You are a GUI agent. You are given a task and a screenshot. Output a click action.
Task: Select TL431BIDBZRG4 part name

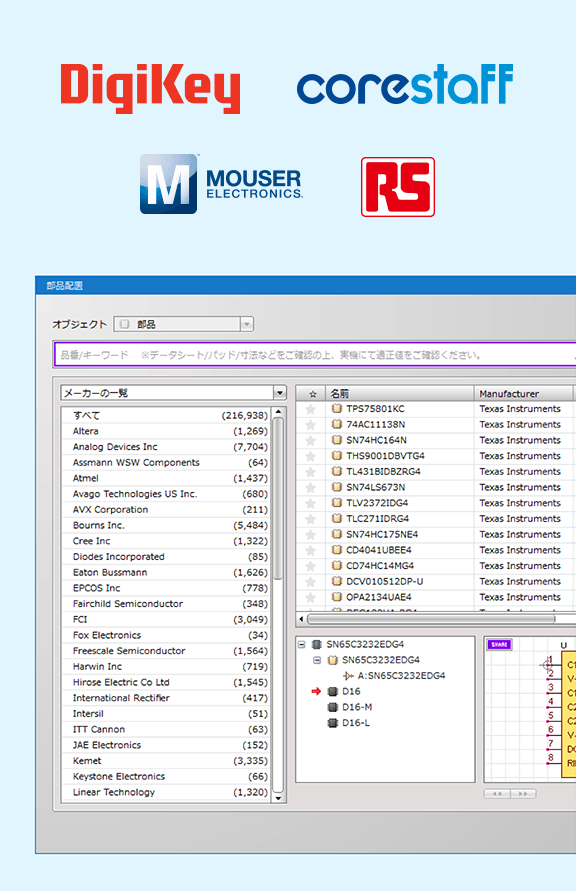point(383,472)
